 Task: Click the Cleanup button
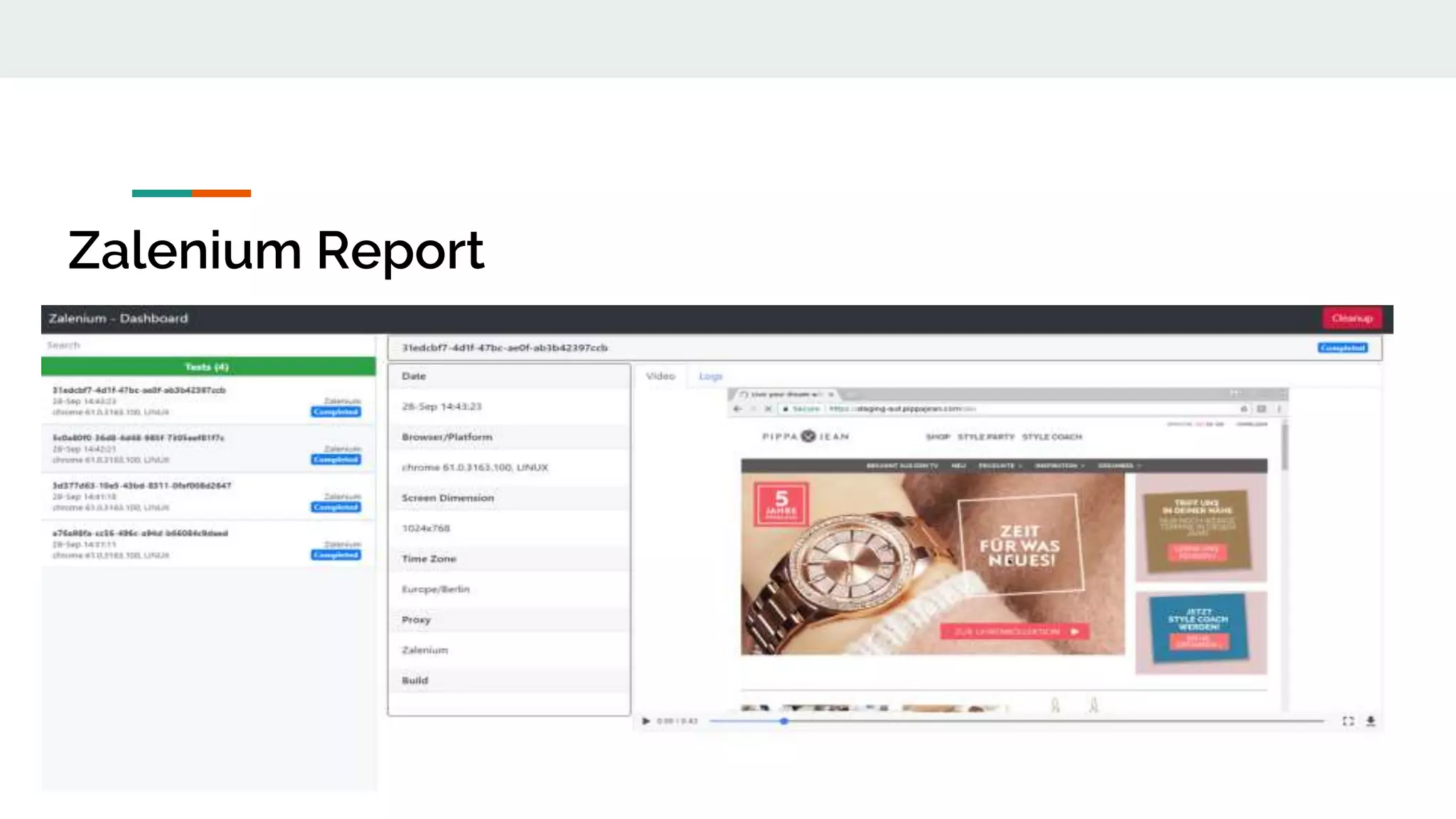(1351, 318)
